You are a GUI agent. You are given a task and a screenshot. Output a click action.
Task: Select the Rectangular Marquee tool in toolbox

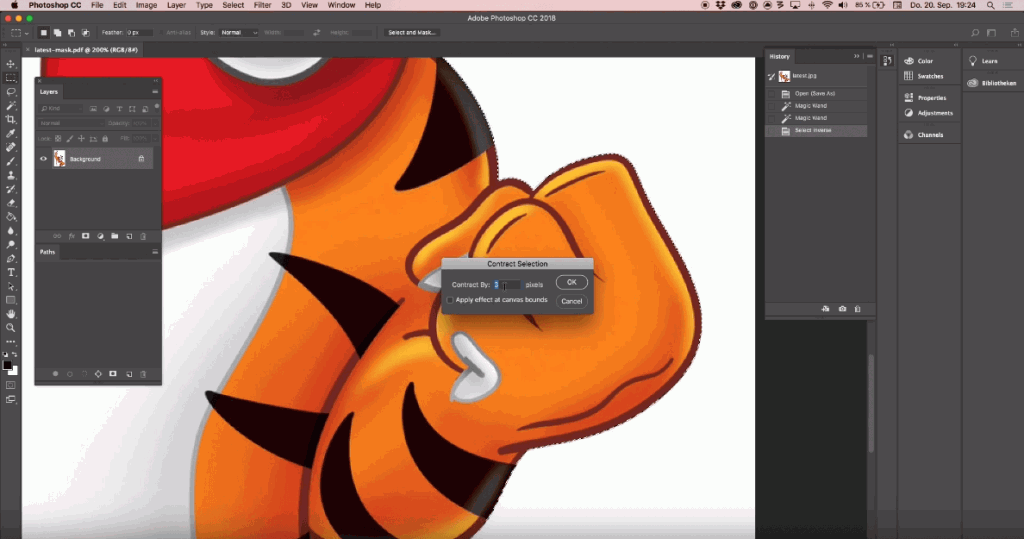point(10,78)
